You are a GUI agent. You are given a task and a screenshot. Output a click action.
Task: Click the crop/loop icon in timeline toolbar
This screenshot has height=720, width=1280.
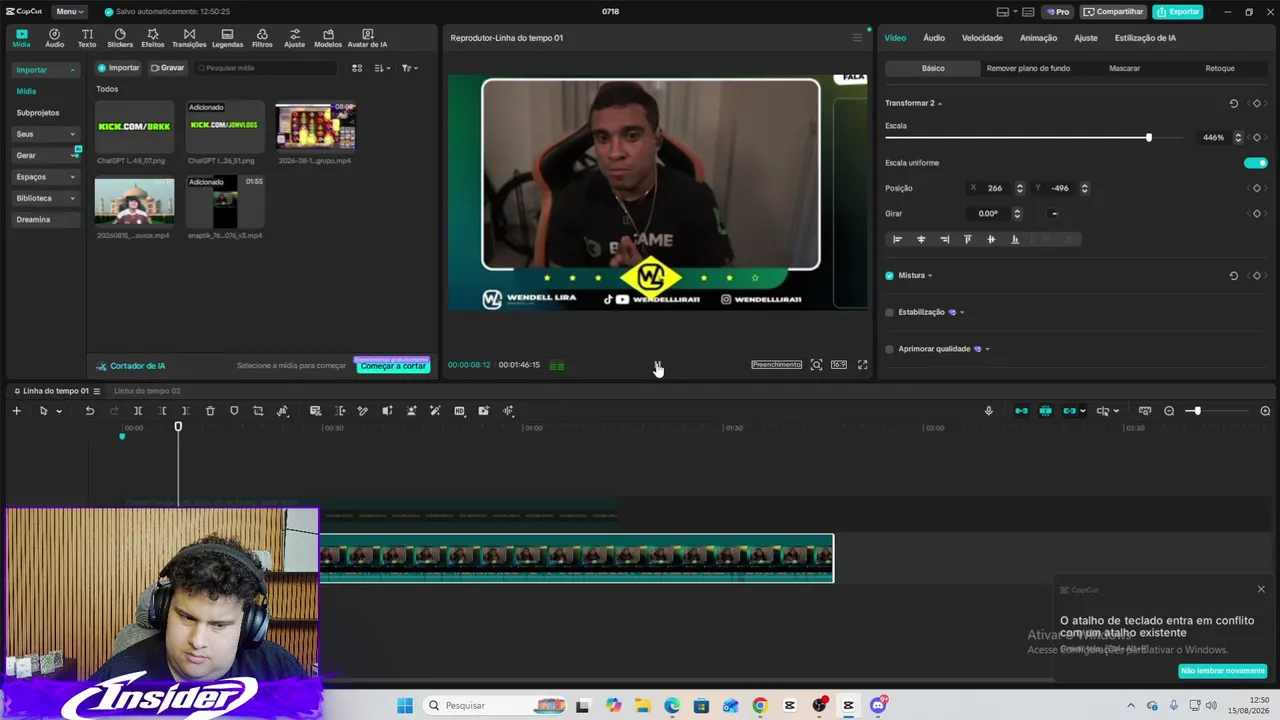coord(258,411)
